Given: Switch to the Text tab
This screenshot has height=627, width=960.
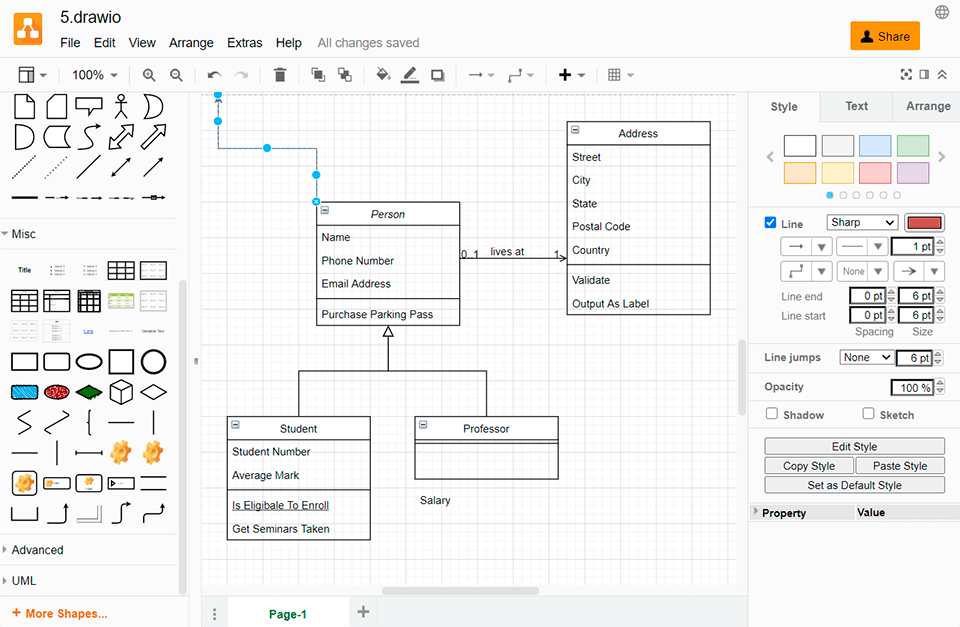Looking at the screenshot, I should 856,106.
